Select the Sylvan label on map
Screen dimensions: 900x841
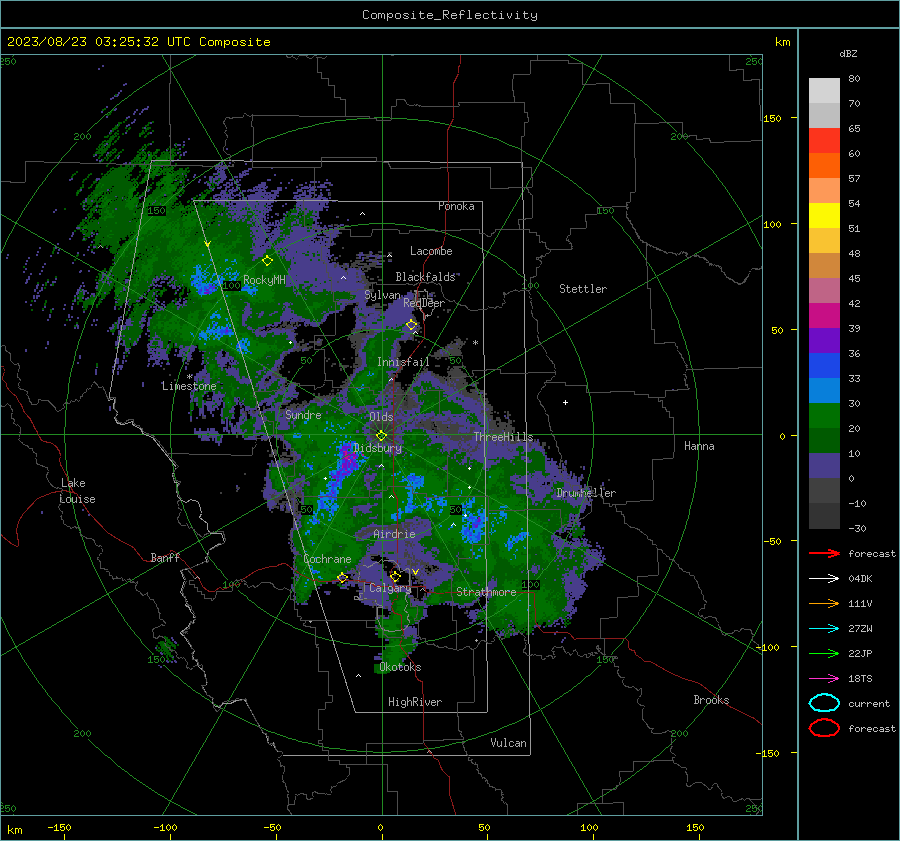382,295
